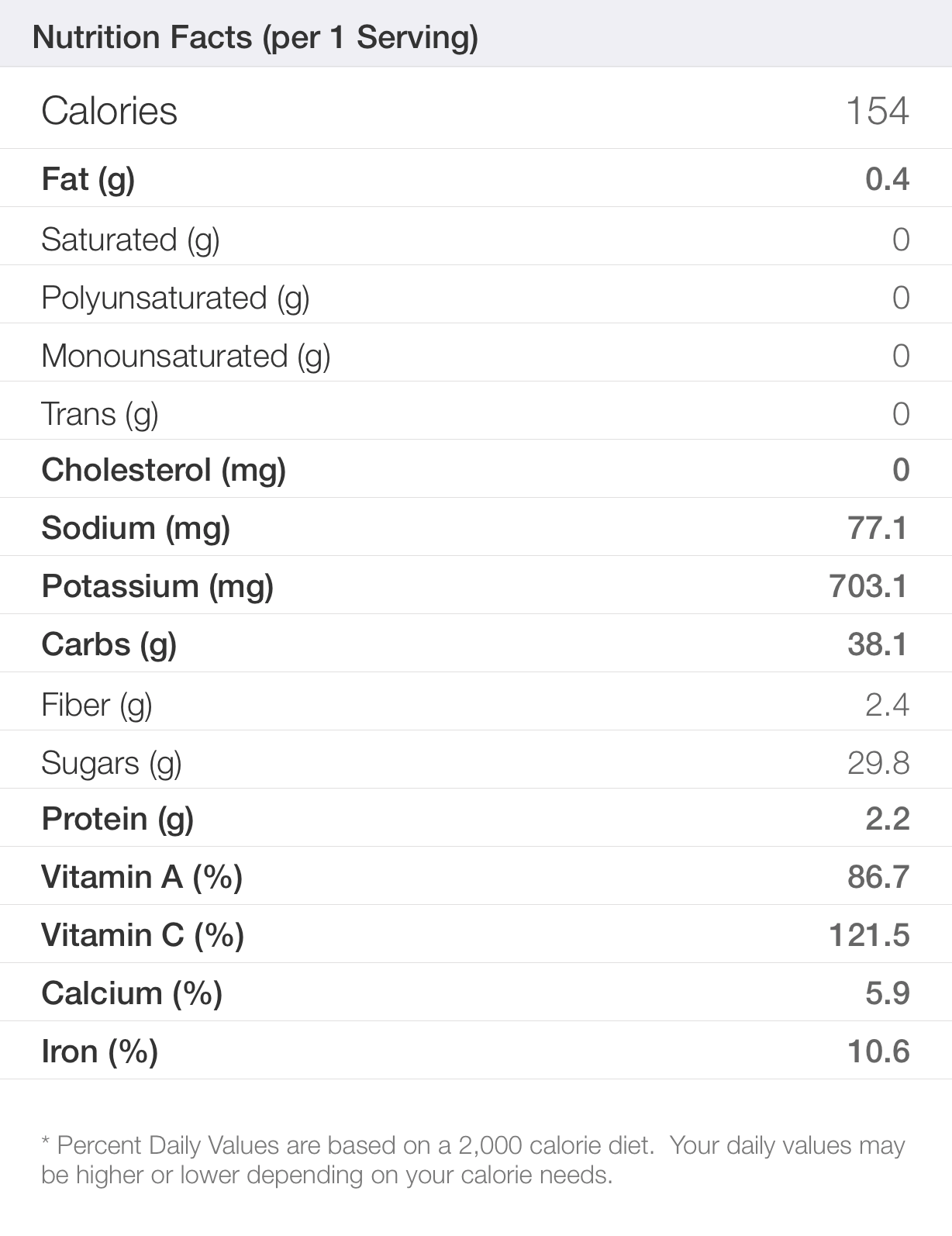Tap the Carbs (g) row label
Screen dimensions: 952x1236
point(109,644)
